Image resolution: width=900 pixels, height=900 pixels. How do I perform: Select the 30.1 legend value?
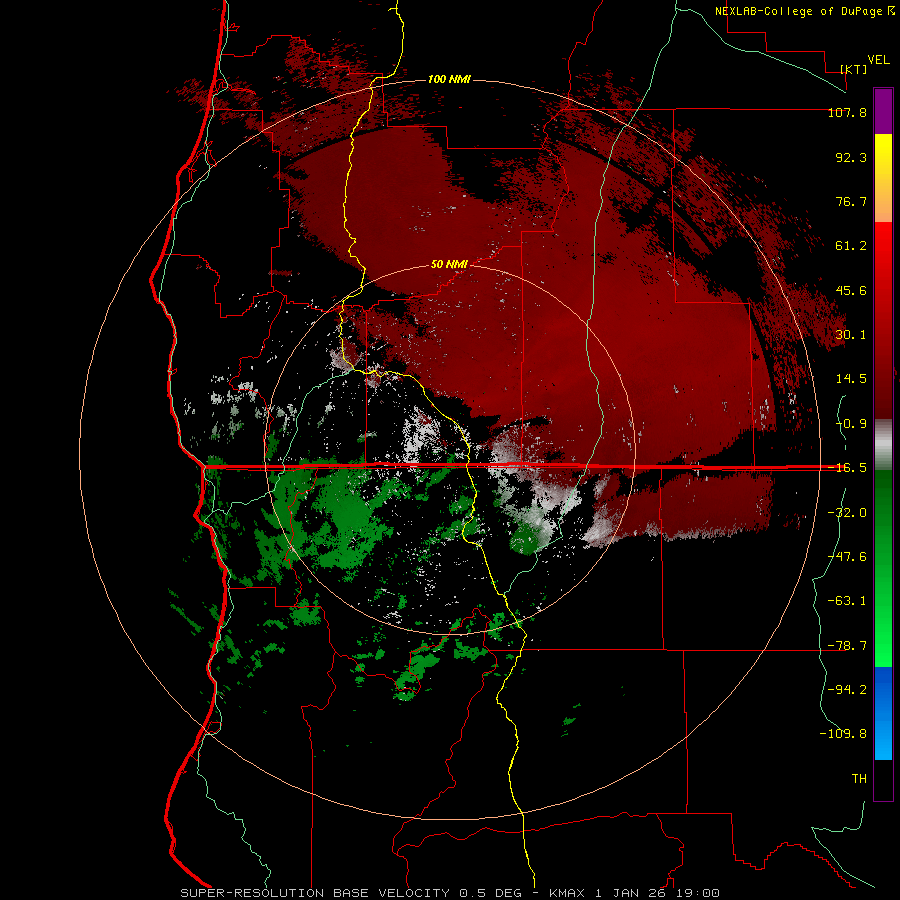pyautogui.click(x=851, y=335)
